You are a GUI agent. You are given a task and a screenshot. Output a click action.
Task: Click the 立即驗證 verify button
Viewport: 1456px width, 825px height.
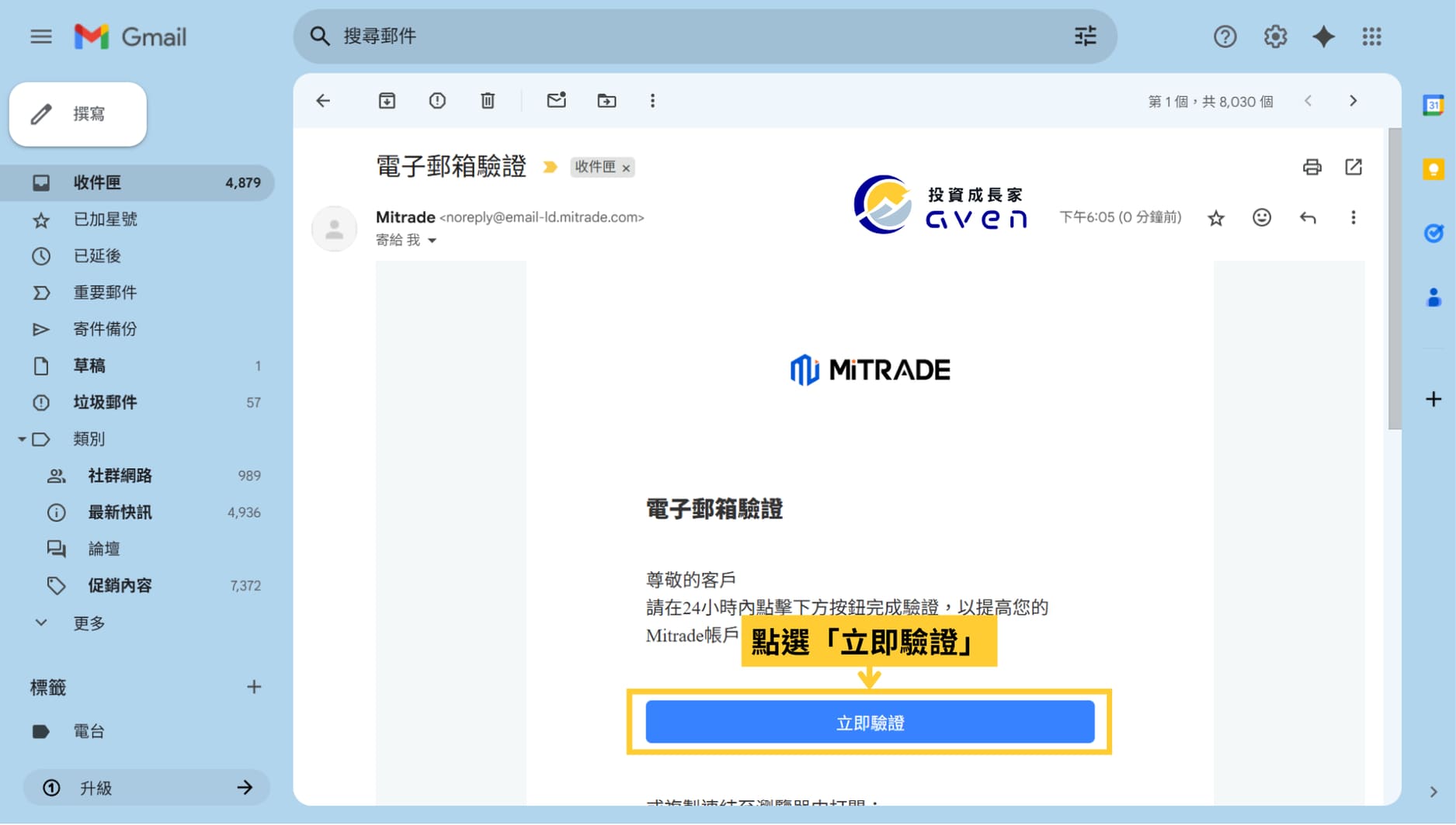(x=870, y=723)
